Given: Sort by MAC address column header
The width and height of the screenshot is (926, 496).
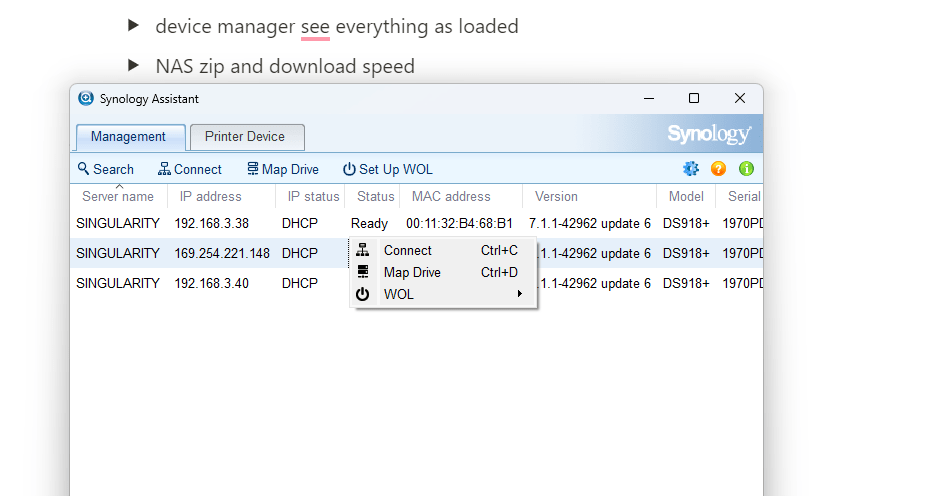Looking at the screenshot, I should [461, 197].
